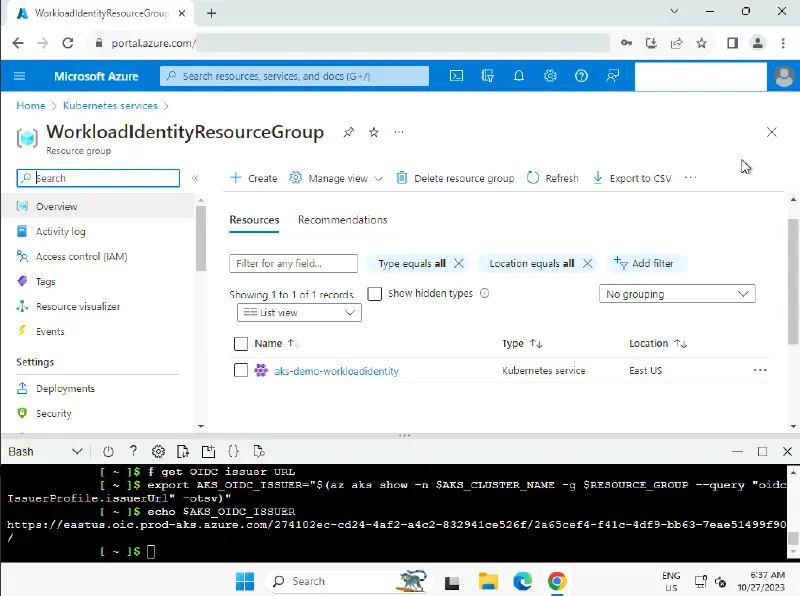The image size is (800, 596).
Task: Open the Azure notifications bell
Action: click(519, 76)
